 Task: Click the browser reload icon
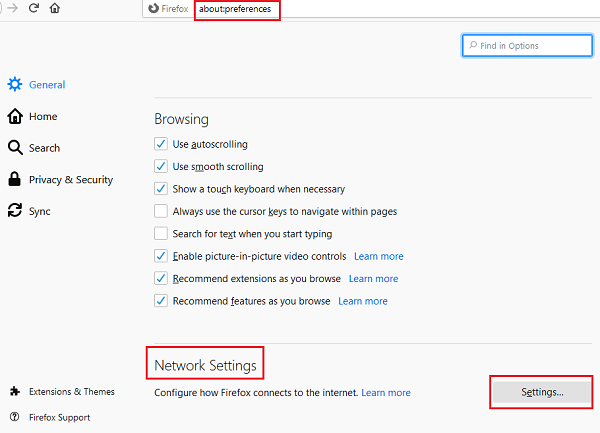[x=33, y=8]
